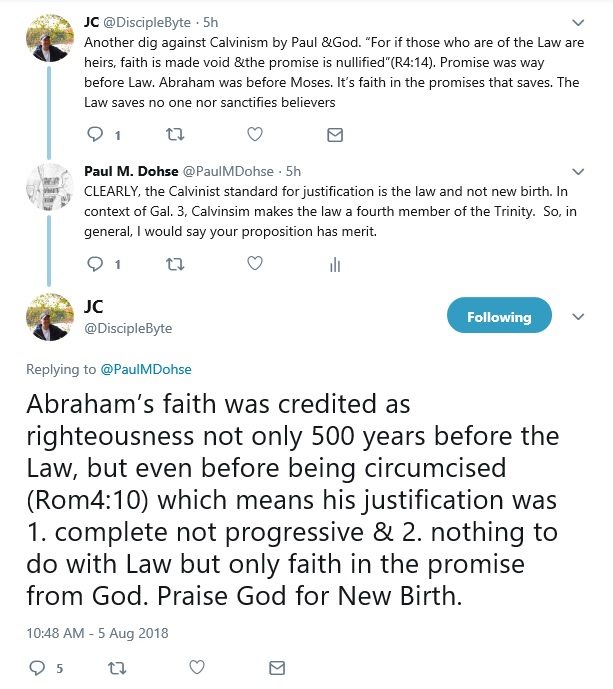Expand options chevron on JC's first tweet
The height and width of the screenshot is (689, 613).
tap(577, 23)
